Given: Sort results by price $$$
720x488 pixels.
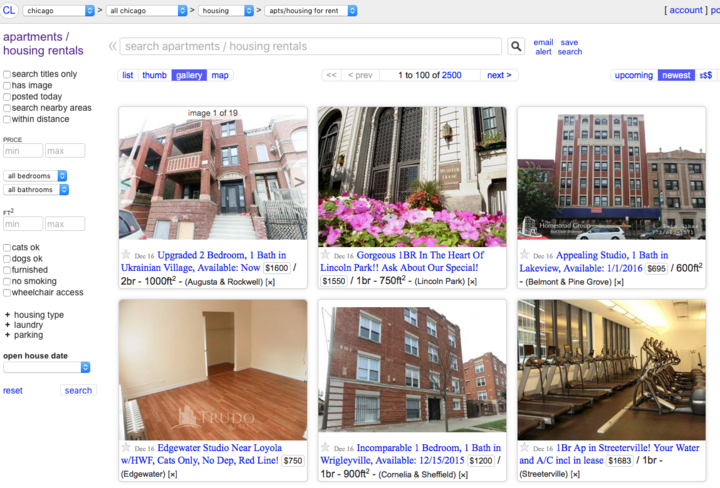Looking at the screenshot, I should tap(706, 75).
